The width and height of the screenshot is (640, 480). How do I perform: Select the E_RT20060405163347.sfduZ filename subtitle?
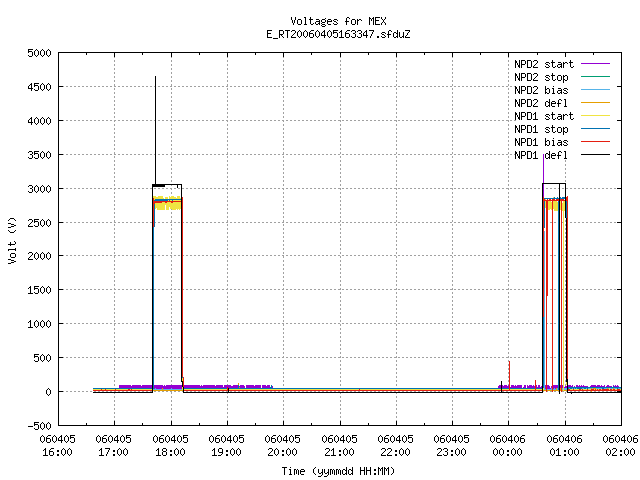point(338,34)
